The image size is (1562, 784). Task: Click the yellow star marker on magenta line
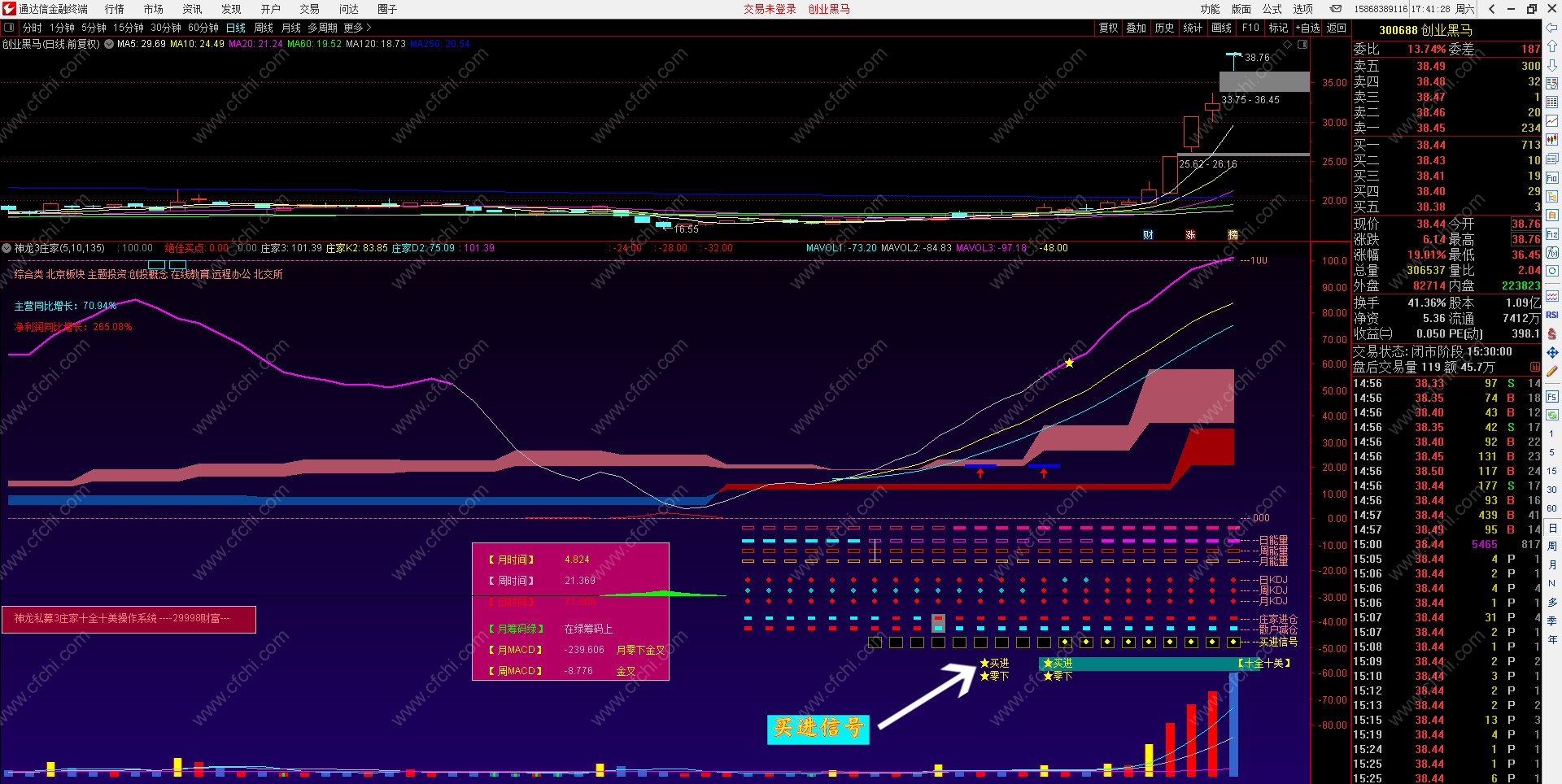click(x=1069, y=363)
